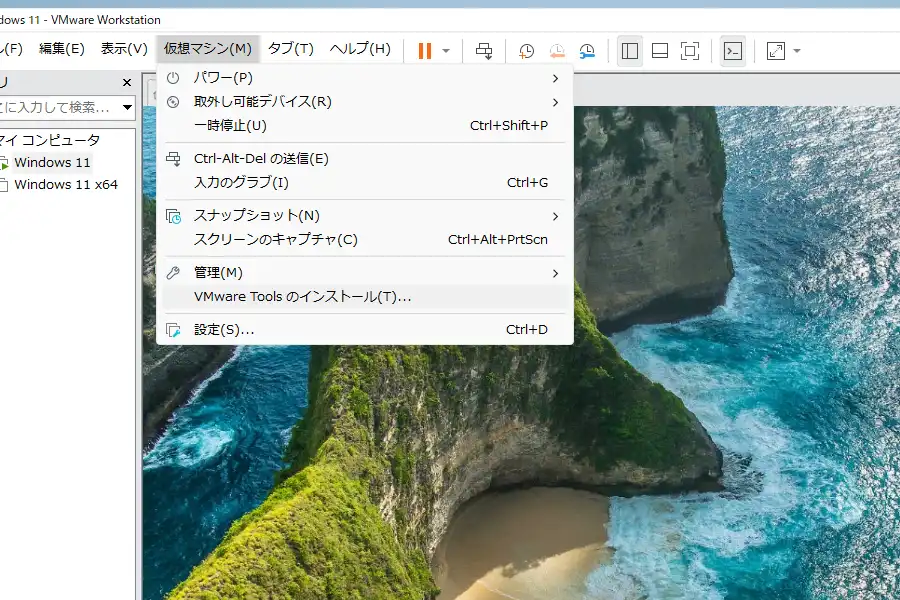The height and width of the screenshot is (600, 900).
Task: Click the icon beside Ctrl-Alt-Del の送信(E)
Action: [173, 158]
